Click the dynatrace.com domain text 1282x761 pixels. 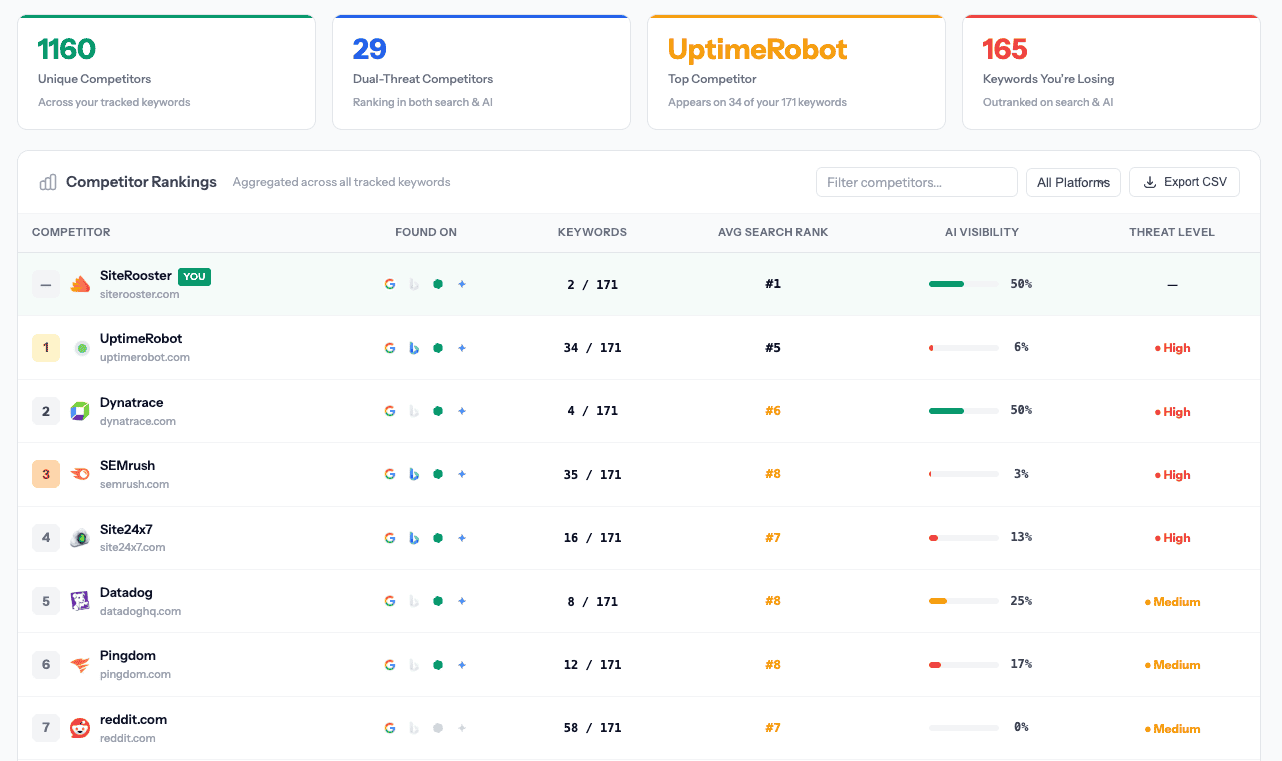click(x=138, y=421)
